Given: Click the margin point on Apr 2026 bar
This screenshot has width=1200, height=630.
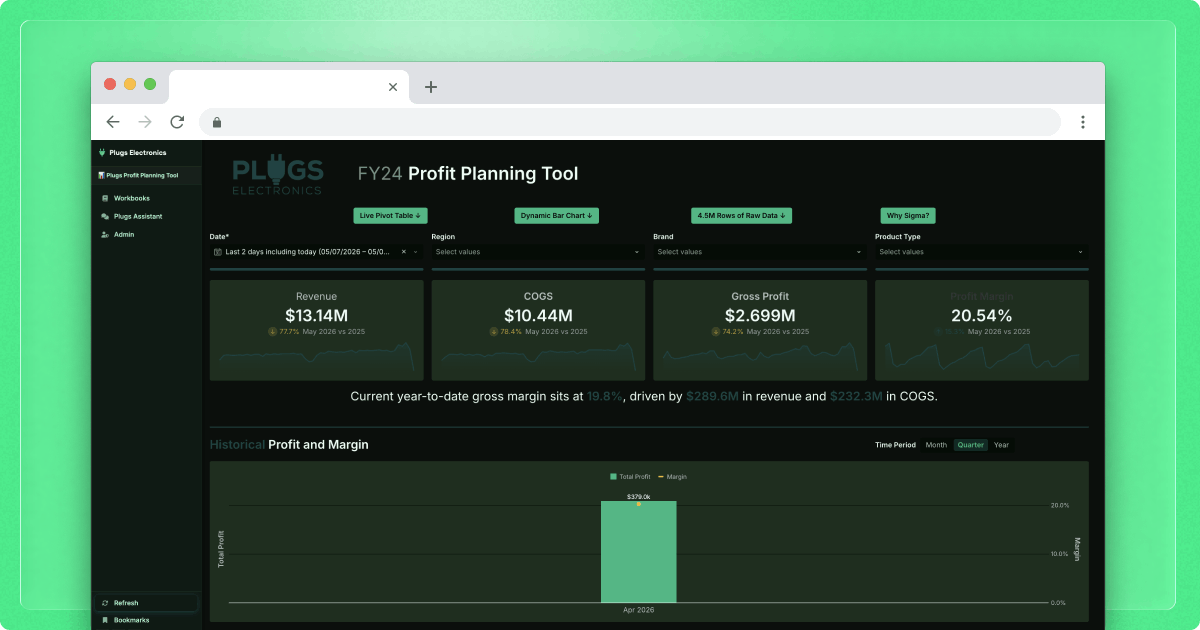Looking at the screenshot, I should [x=638, y=504].
